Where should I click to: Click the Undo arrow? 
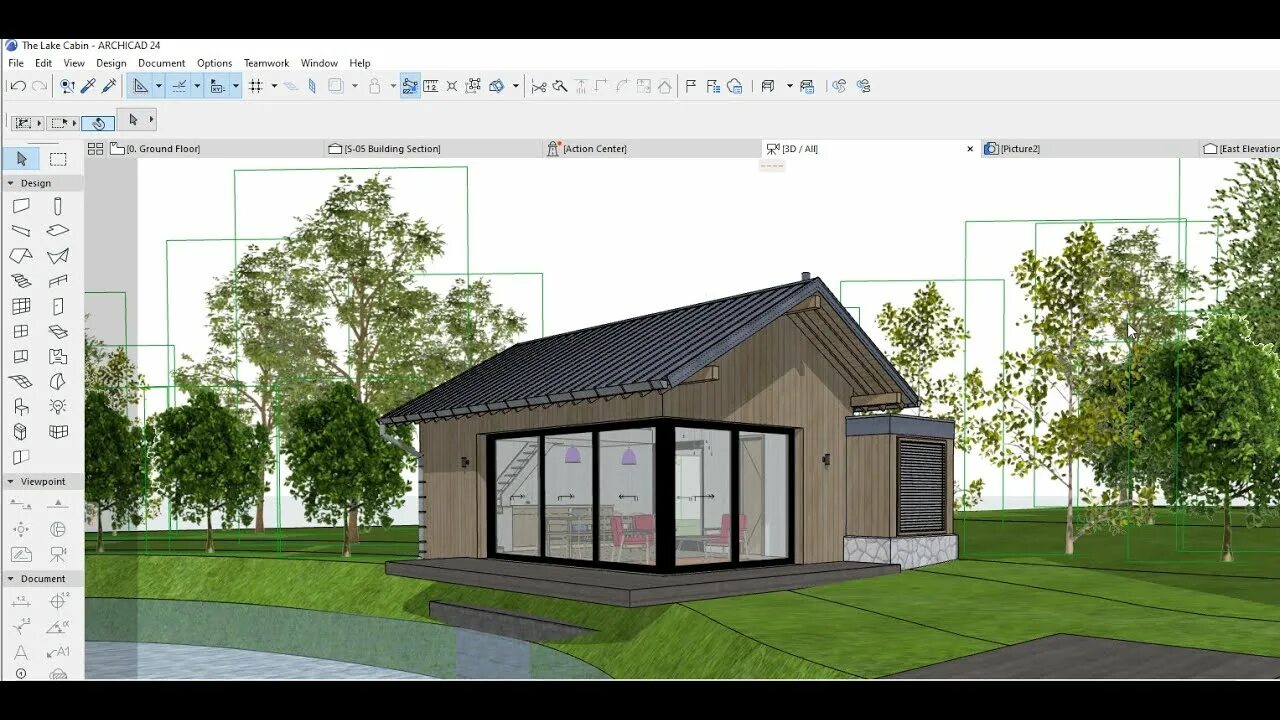(18, 86)
